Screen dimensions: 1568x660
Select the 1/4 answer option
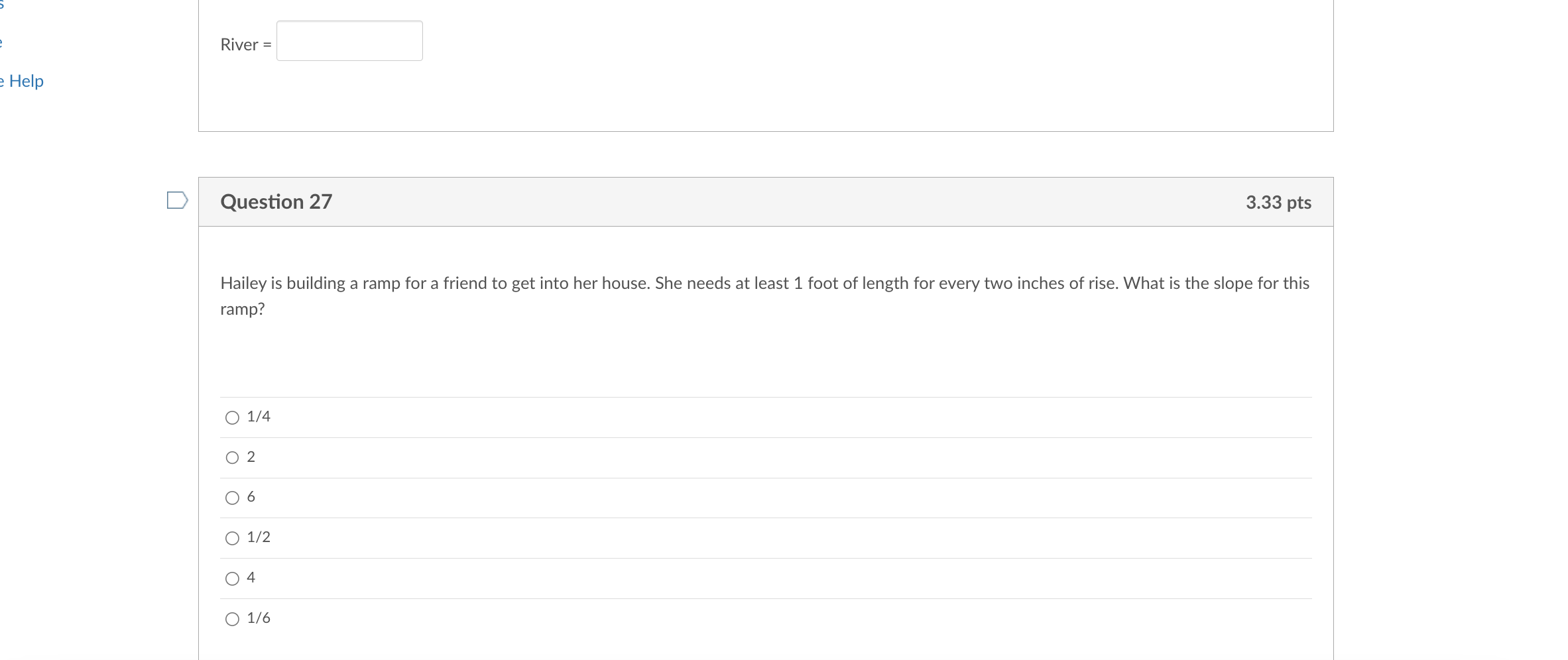(232, 417)
